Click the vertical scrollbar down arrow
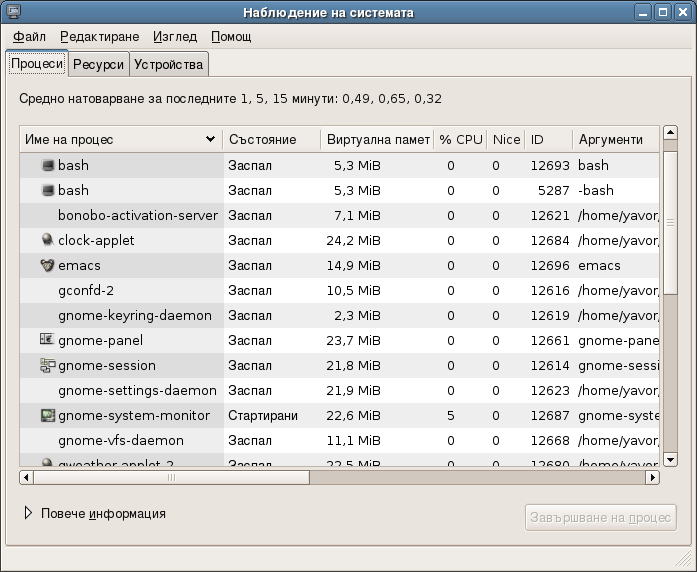 pyautogui.click(x=670, y=459)
